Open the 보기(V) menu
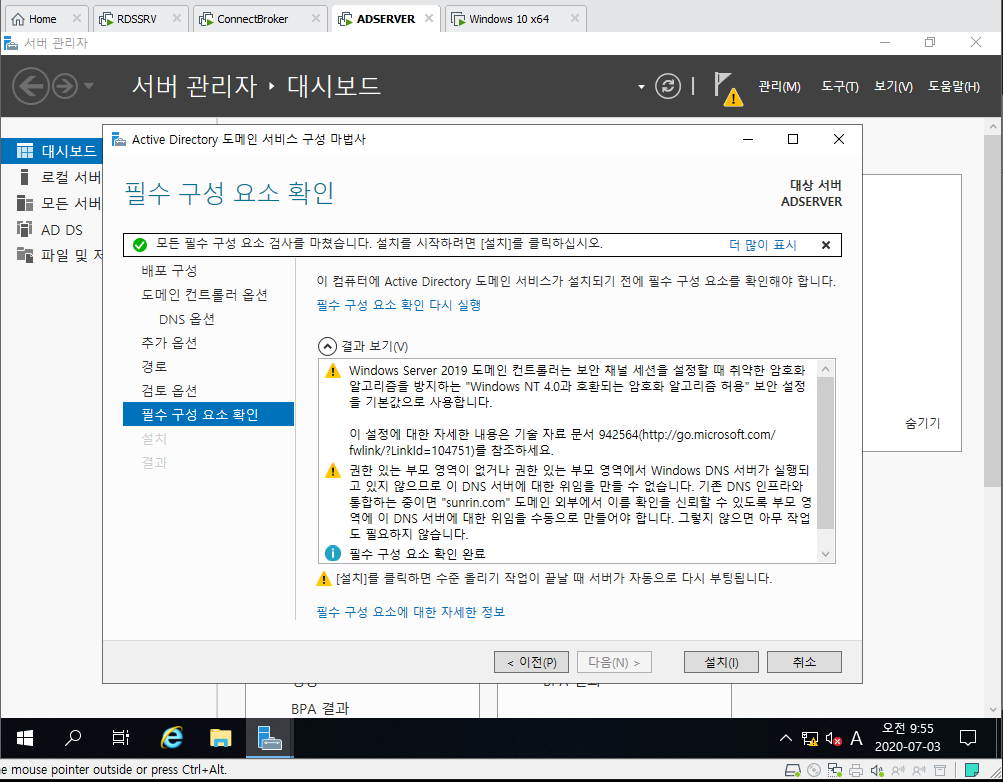 click(893, 86)
